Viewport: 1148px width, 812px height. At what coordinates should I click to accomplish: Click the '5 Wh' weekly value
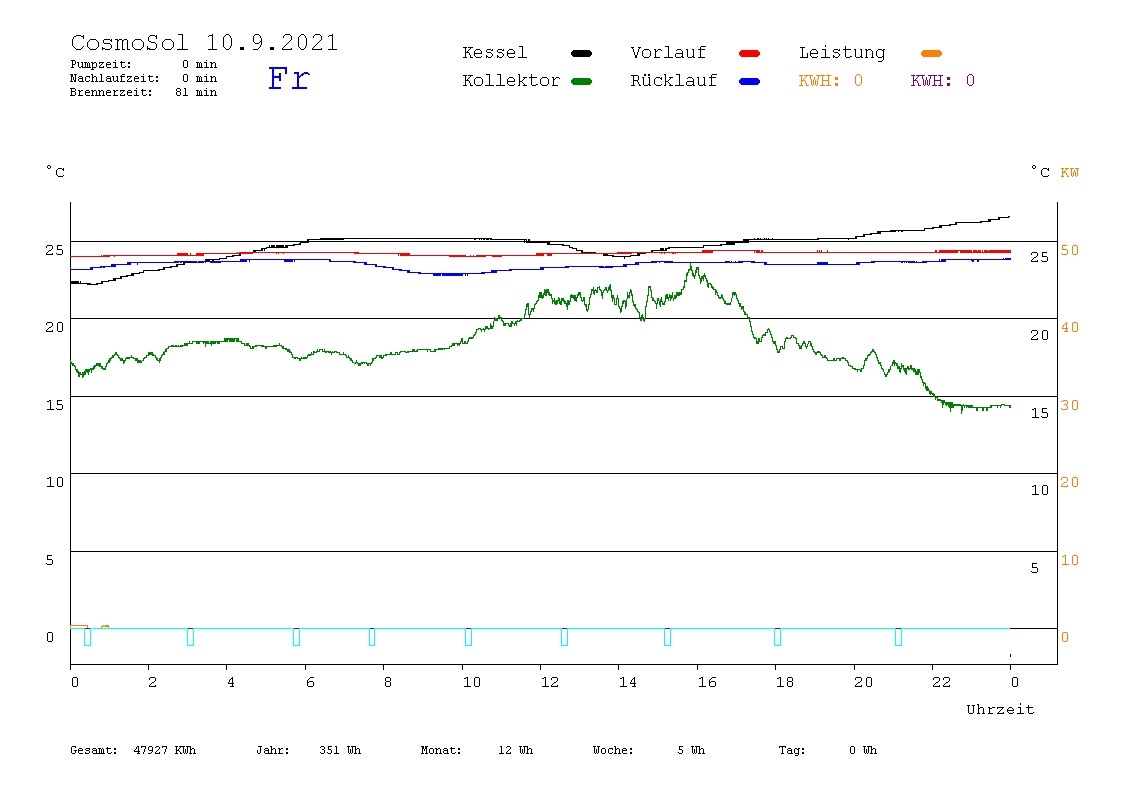tap(691, 750)
